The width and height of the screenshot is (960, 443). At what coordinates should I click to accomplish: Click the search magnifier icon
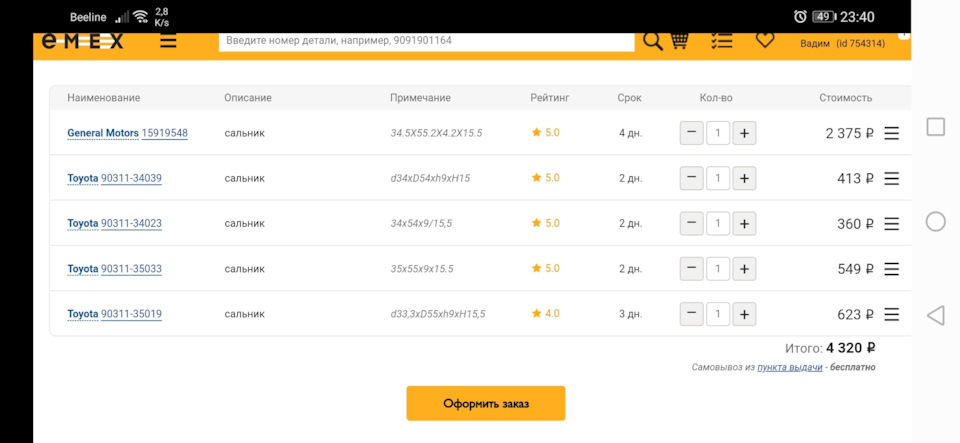click(653, 42)
